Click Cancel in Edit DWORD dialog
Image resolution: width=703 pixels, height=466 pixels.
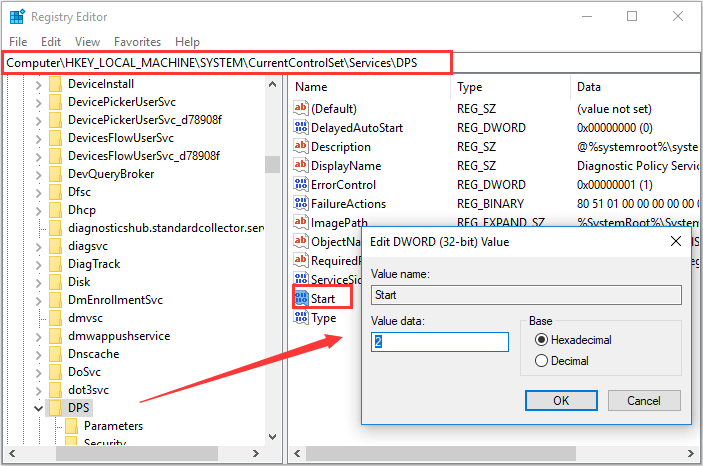coord(644,401)
